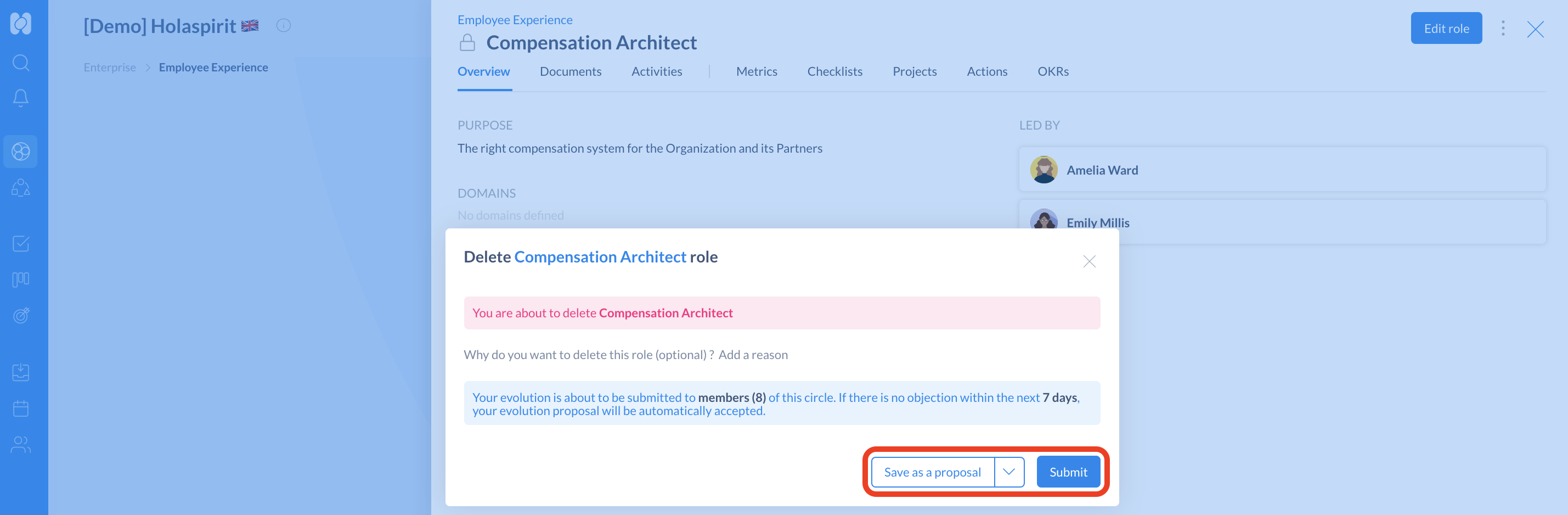Click the pink delete warning banner

pyautogui.click(x=782, y=314)
